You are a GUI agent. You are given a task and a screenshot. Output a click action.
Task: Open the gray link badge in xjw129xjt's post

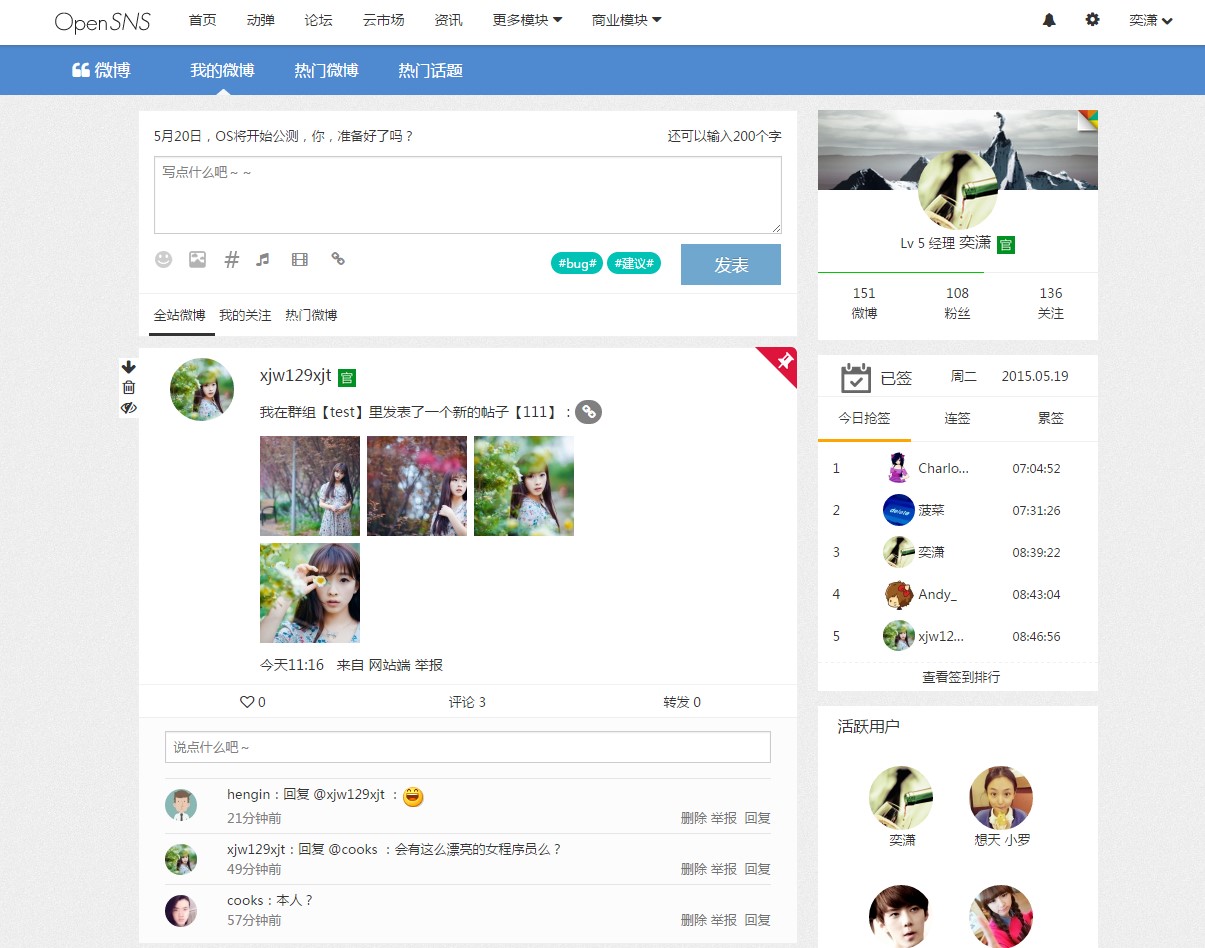589,411
